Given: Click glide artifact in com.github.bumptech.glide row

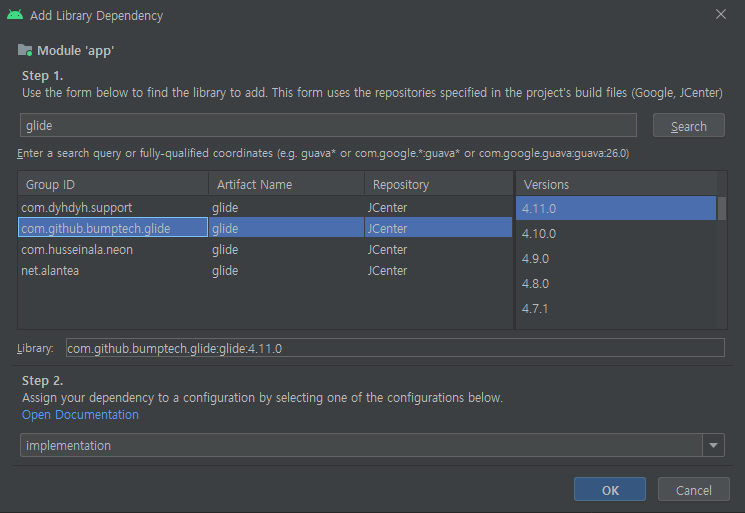Looking at the screenshot, I should click(225, 228).
